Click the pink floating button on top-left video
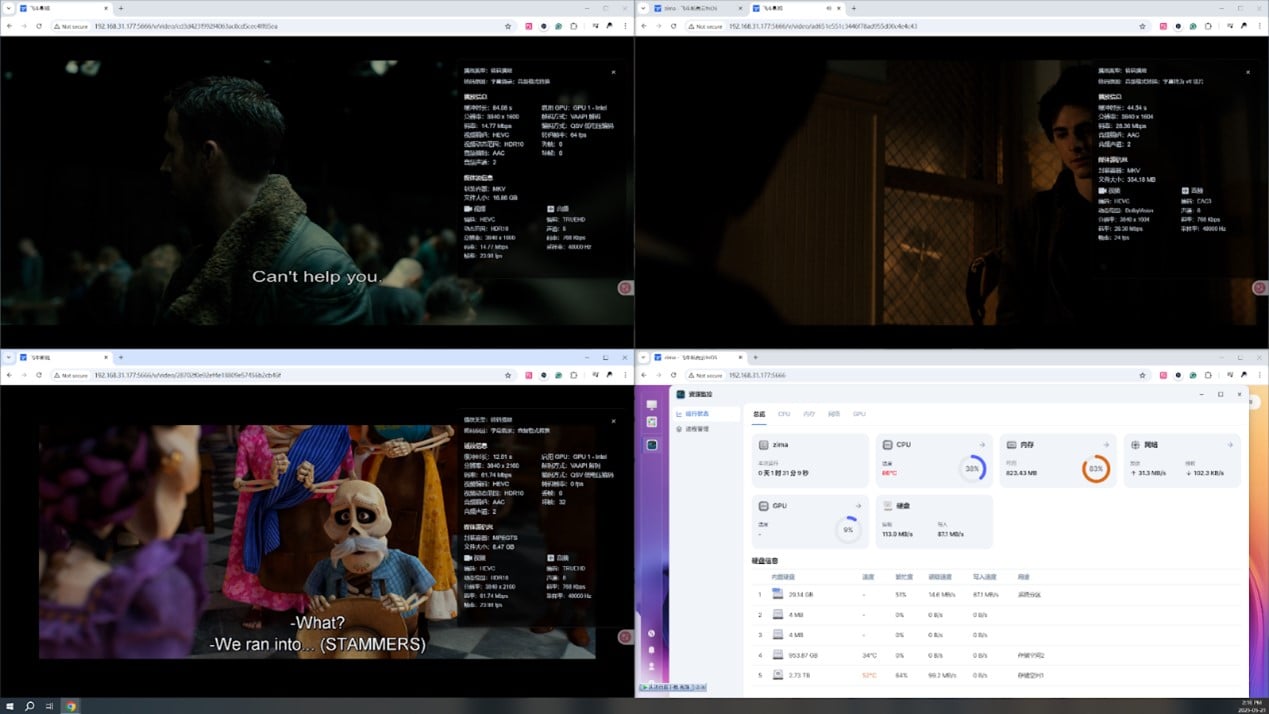This screenshot has width=1269, height=714. (625, 288)
